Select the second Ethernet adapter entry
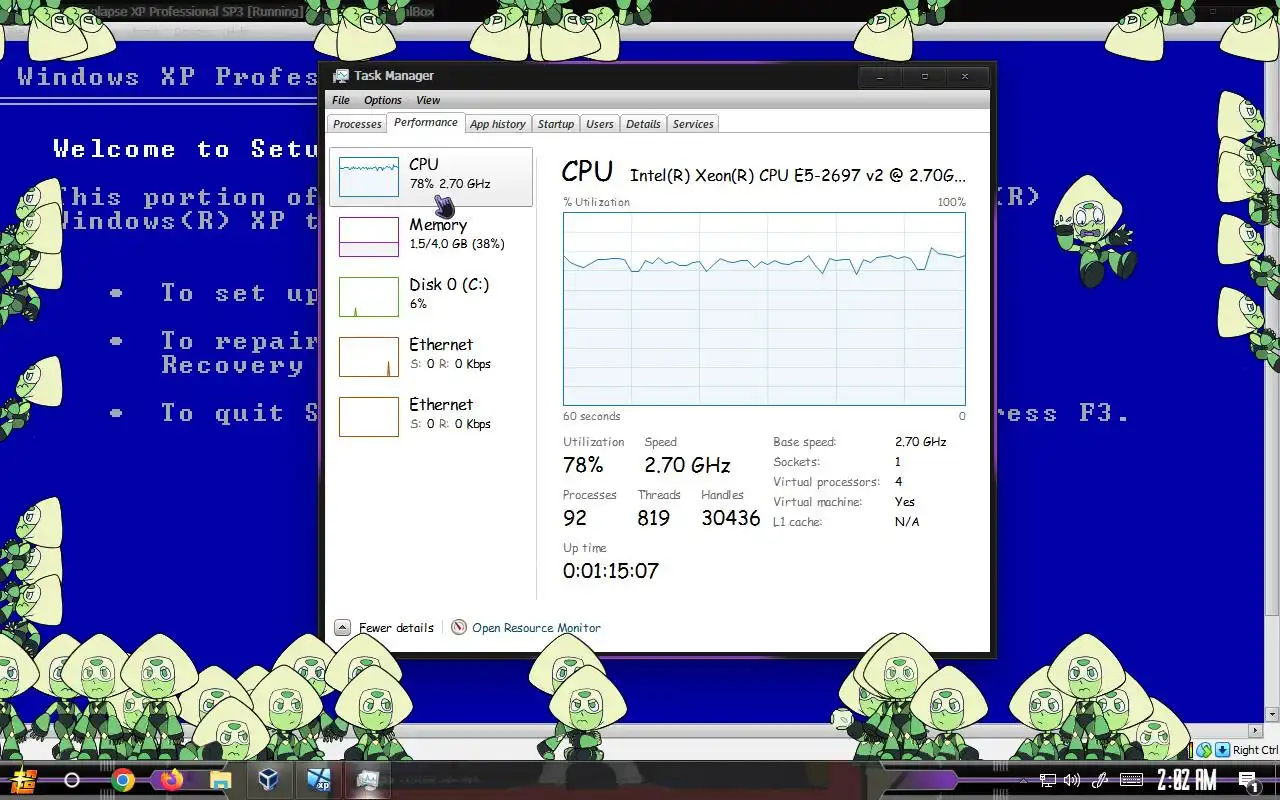This screenshot has height=800, width=1280. (431, 417)
